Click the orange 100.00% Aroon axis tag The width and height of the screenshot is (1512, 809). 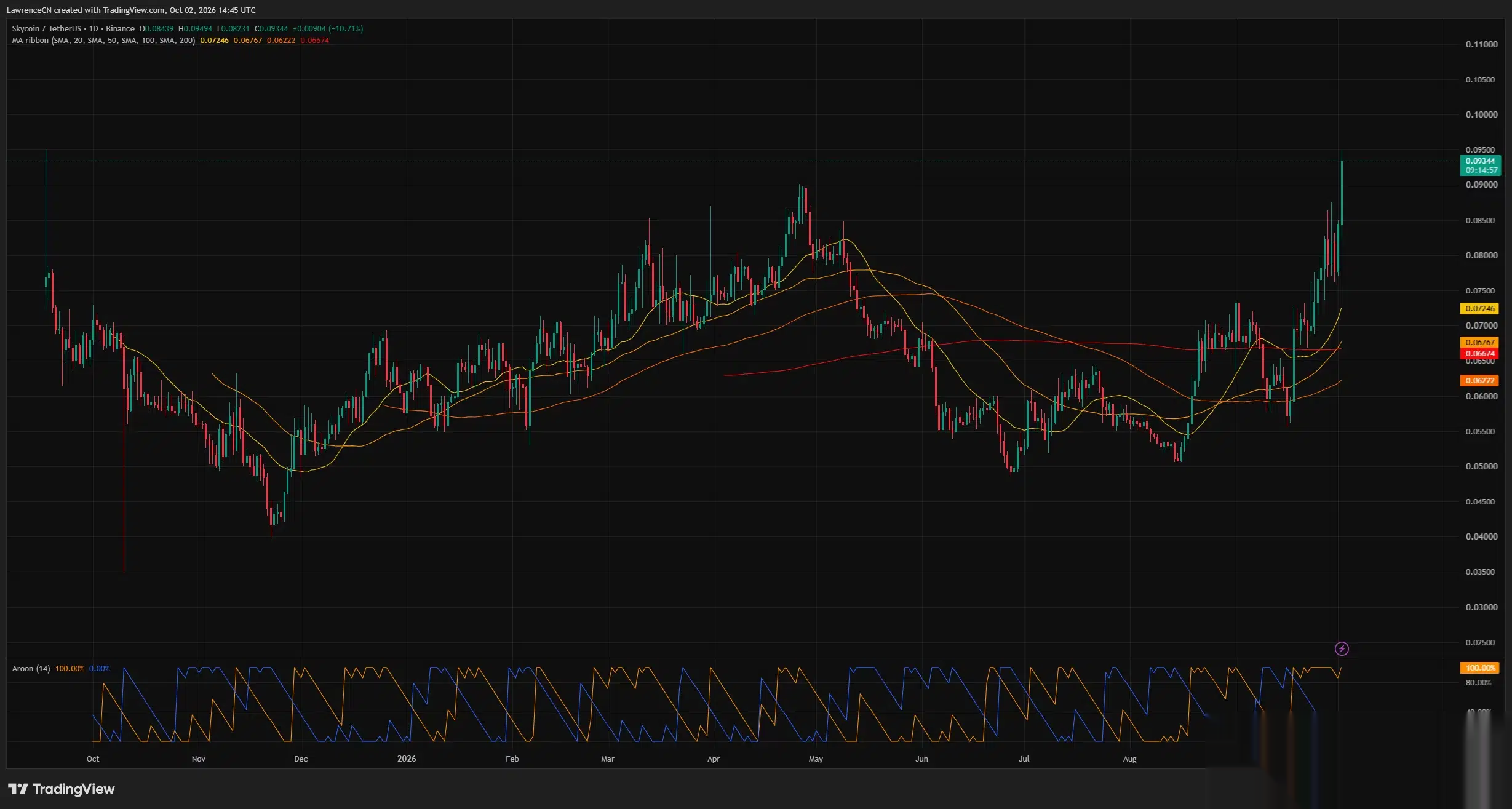coord(1479,668)
